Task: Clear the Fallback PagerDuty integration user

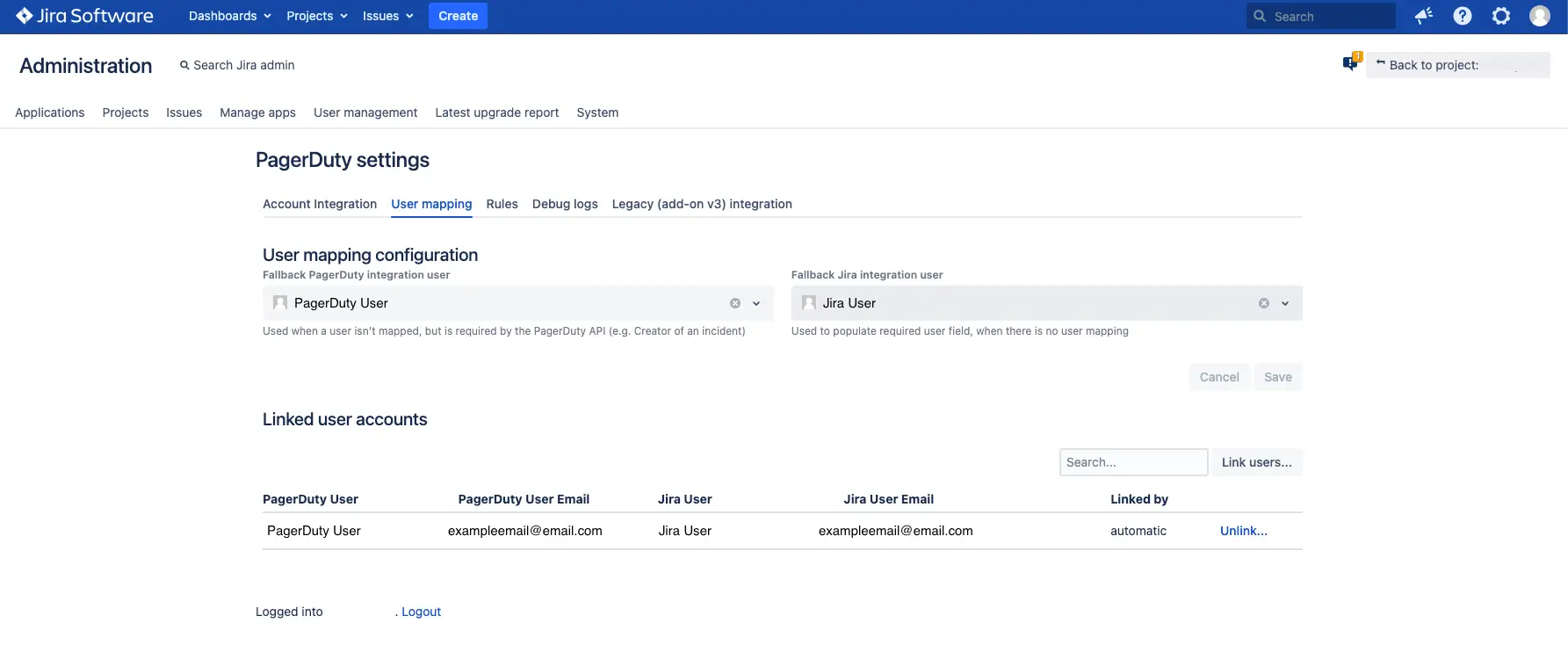Action: [735, 303]
